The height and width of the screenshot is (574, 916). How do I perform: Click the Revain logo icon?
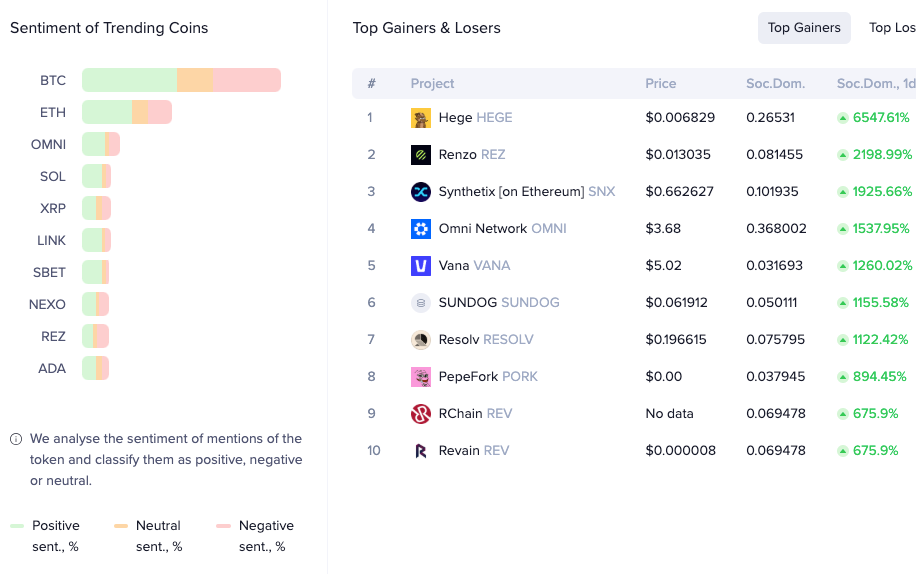point(421,451)
